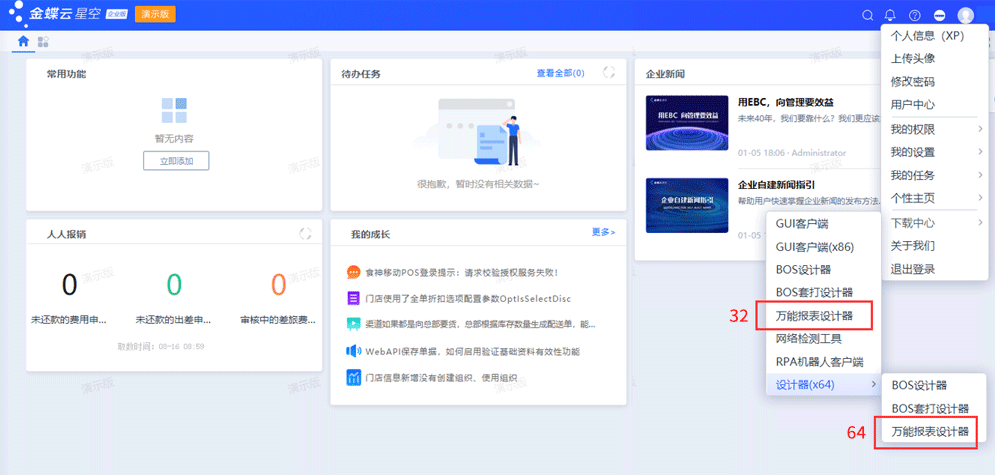The image size is (995, 475).
Task: Open the 企业自建新闻指引 thumbnail
Action: click(687, 205)
